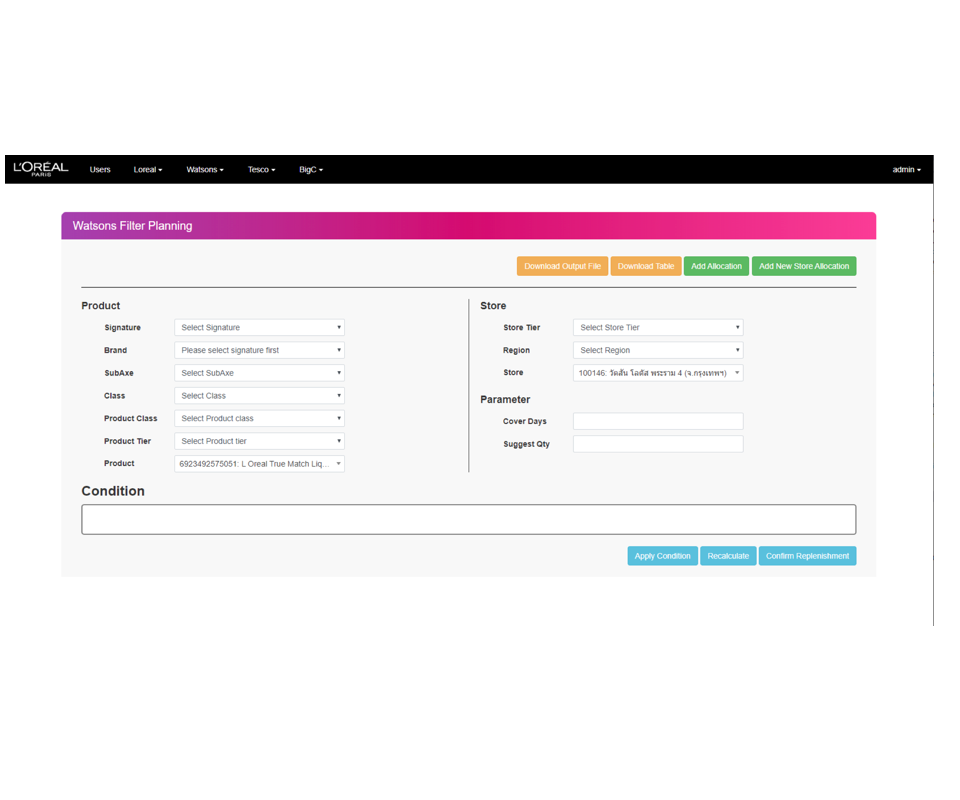Open the Brand dropdown
This screenshot has height=800, width=960.
tap(260, 350)
